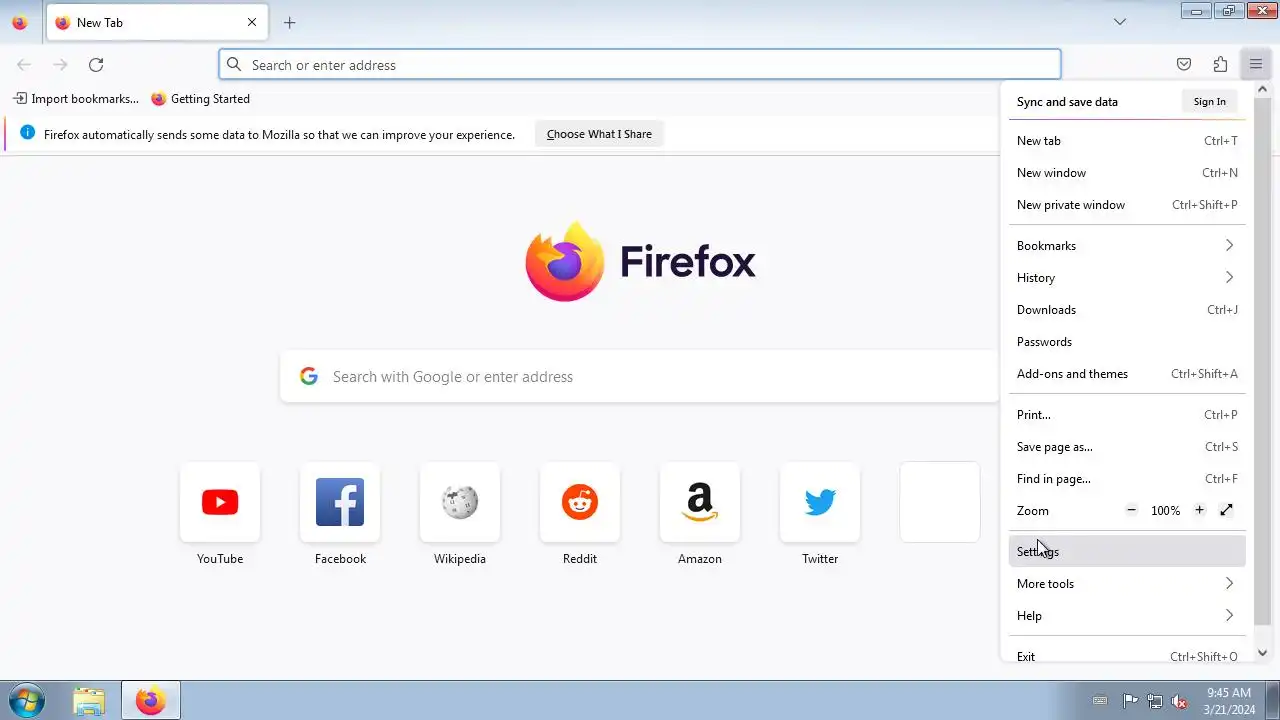Viewport: 1280px width, 720px height.
Task: Open Settings from the menu
Action: tap(1127, 552)
